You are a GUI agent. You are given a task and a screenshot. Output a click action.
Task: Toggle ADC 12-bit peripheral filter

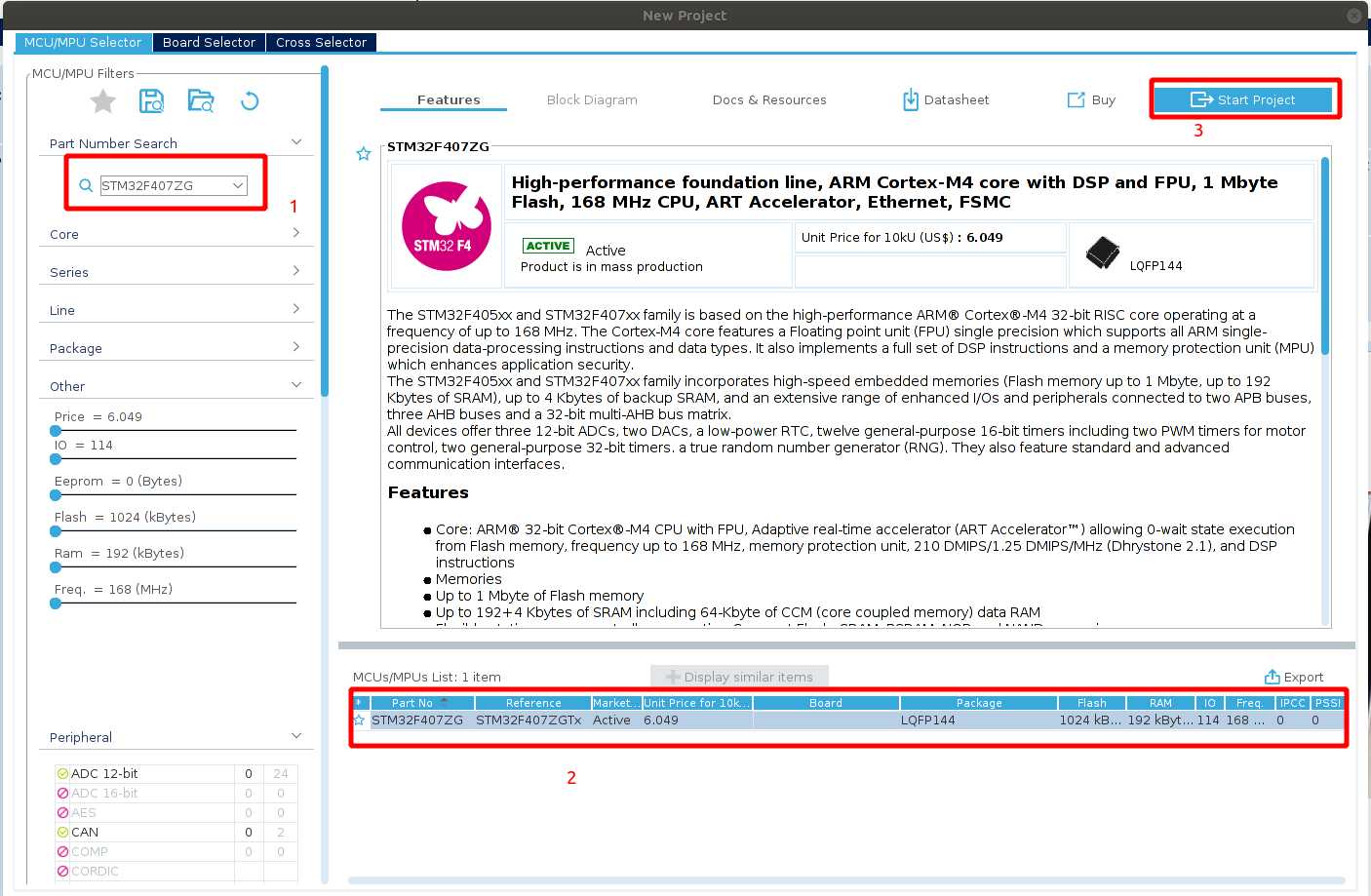tap(62, 773)
